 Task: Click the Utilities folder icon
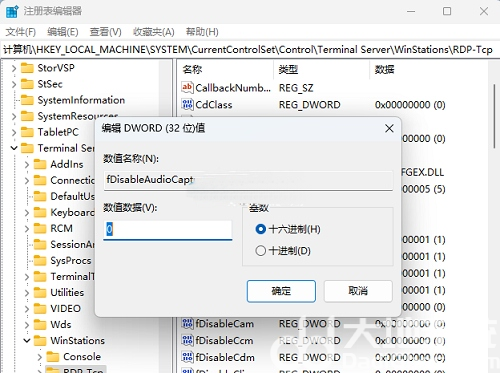tap(40, 292)
